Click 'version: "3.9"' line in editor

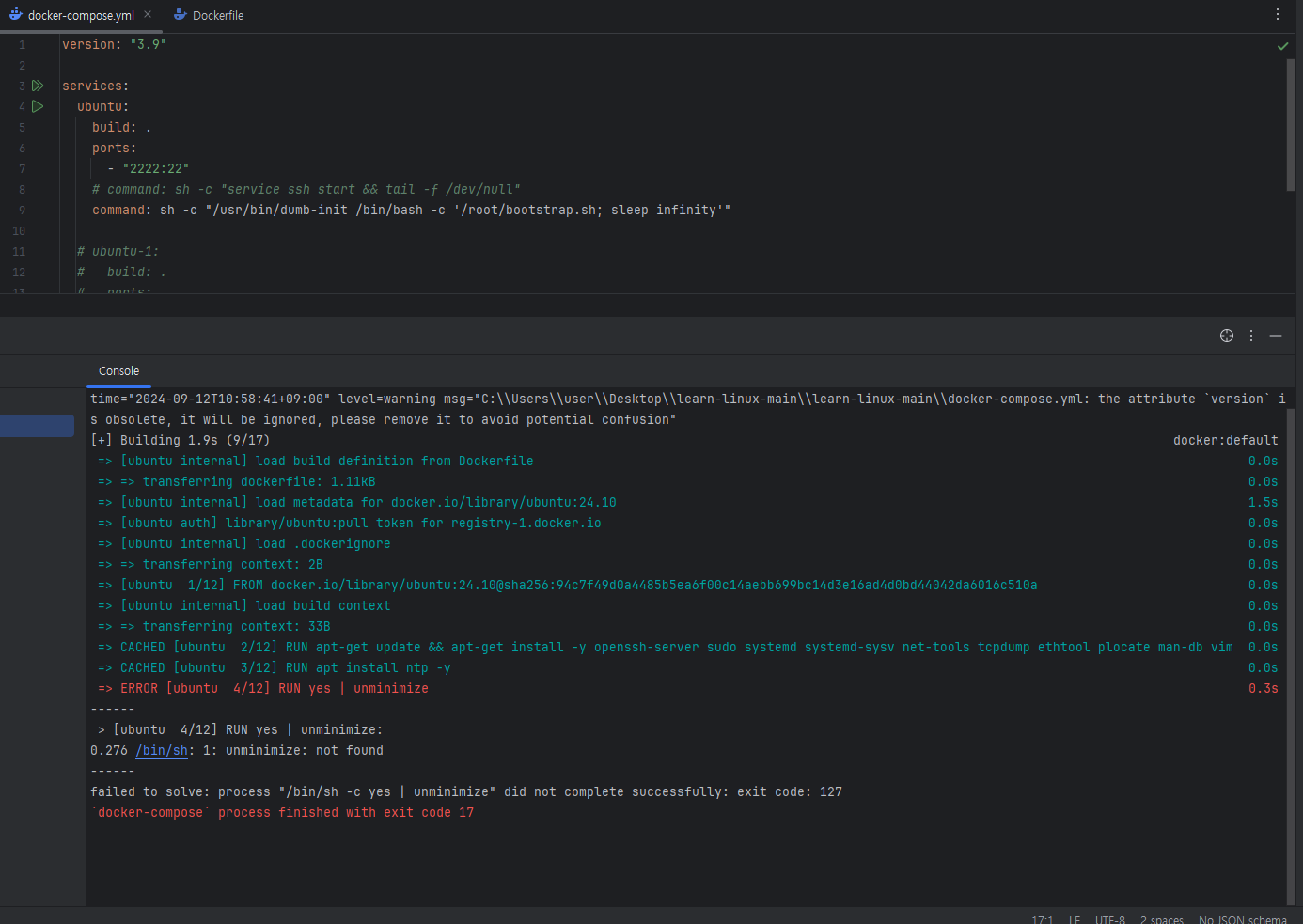point(114,44)
